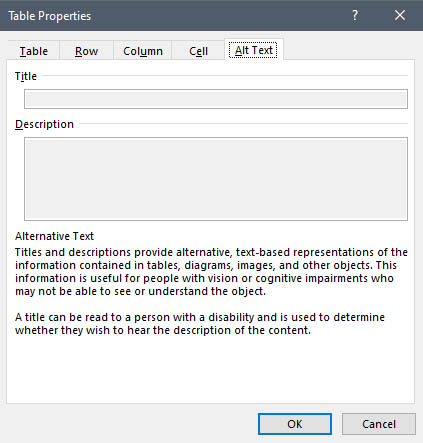Click paragraph starting 'Titles and descriptions provide'
The image size is (423, 443).
pyautogui.click(x=211, y=271)
